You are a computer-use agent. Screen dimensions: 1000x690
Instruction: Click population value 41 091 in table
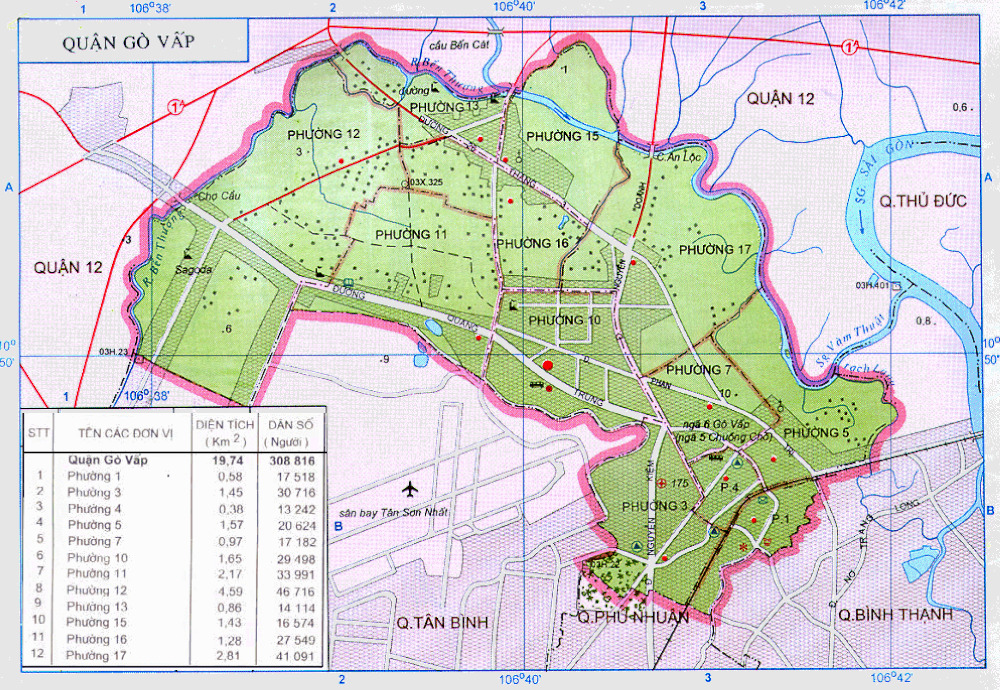[295, 656]
